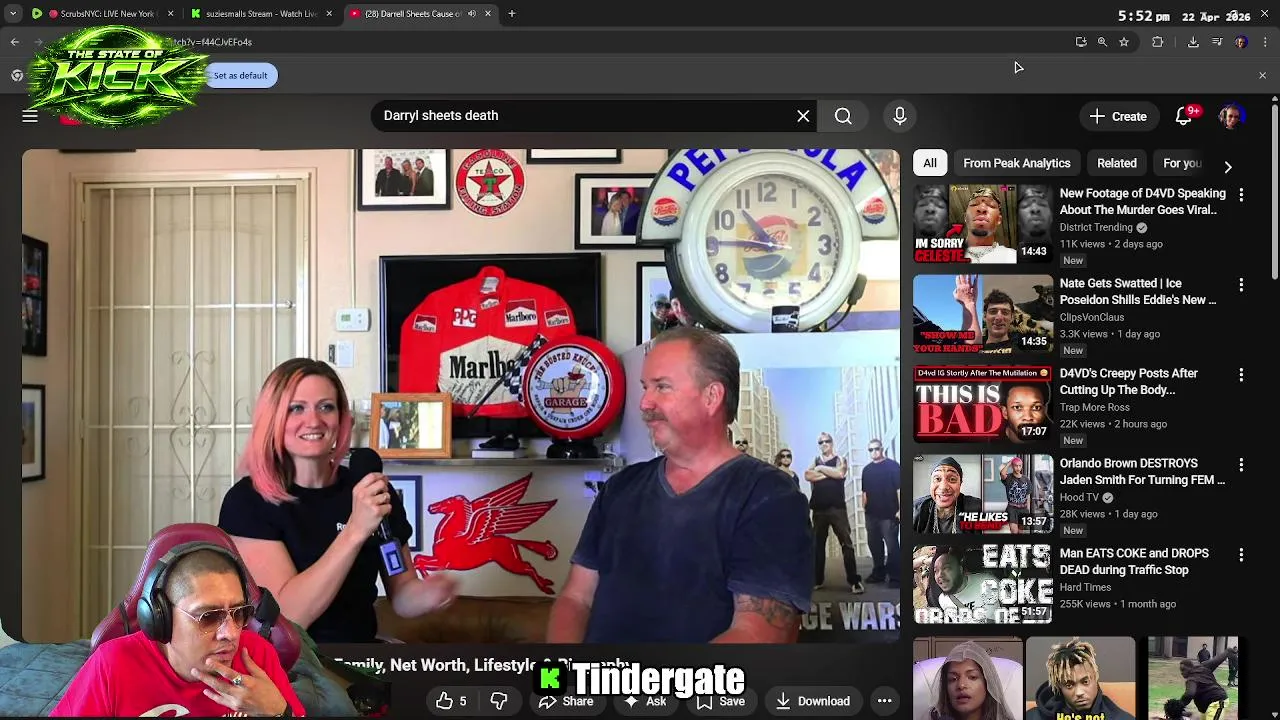
Task: Go back with the browser back arrow
Action: [x=15, y=42]
